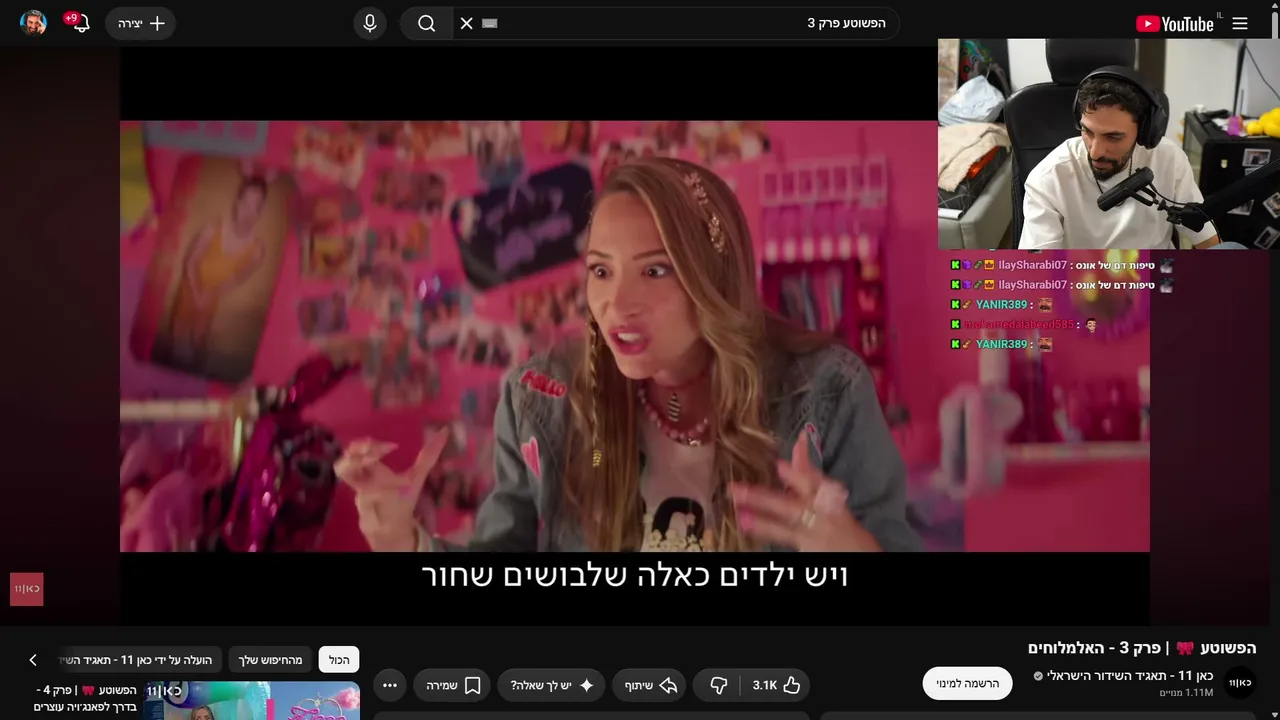
Task: Open the account avatar menu
Action: [33, 23]
